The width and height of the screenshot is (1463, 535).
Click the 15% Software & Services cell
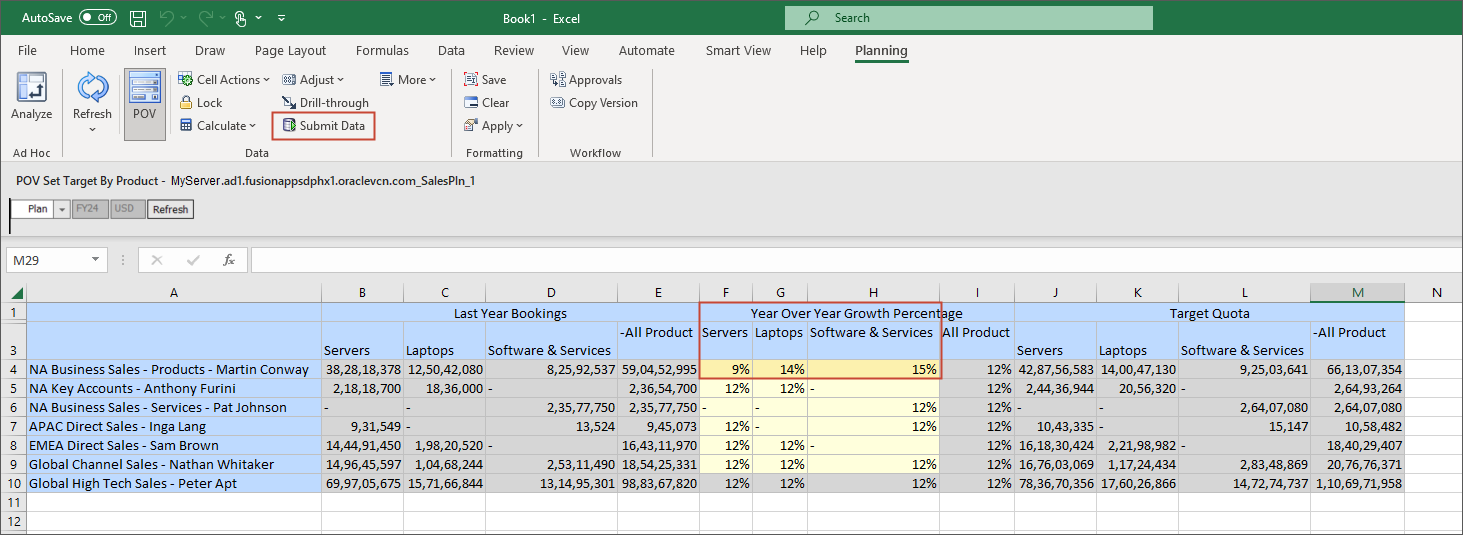click(x=873, y=369)
